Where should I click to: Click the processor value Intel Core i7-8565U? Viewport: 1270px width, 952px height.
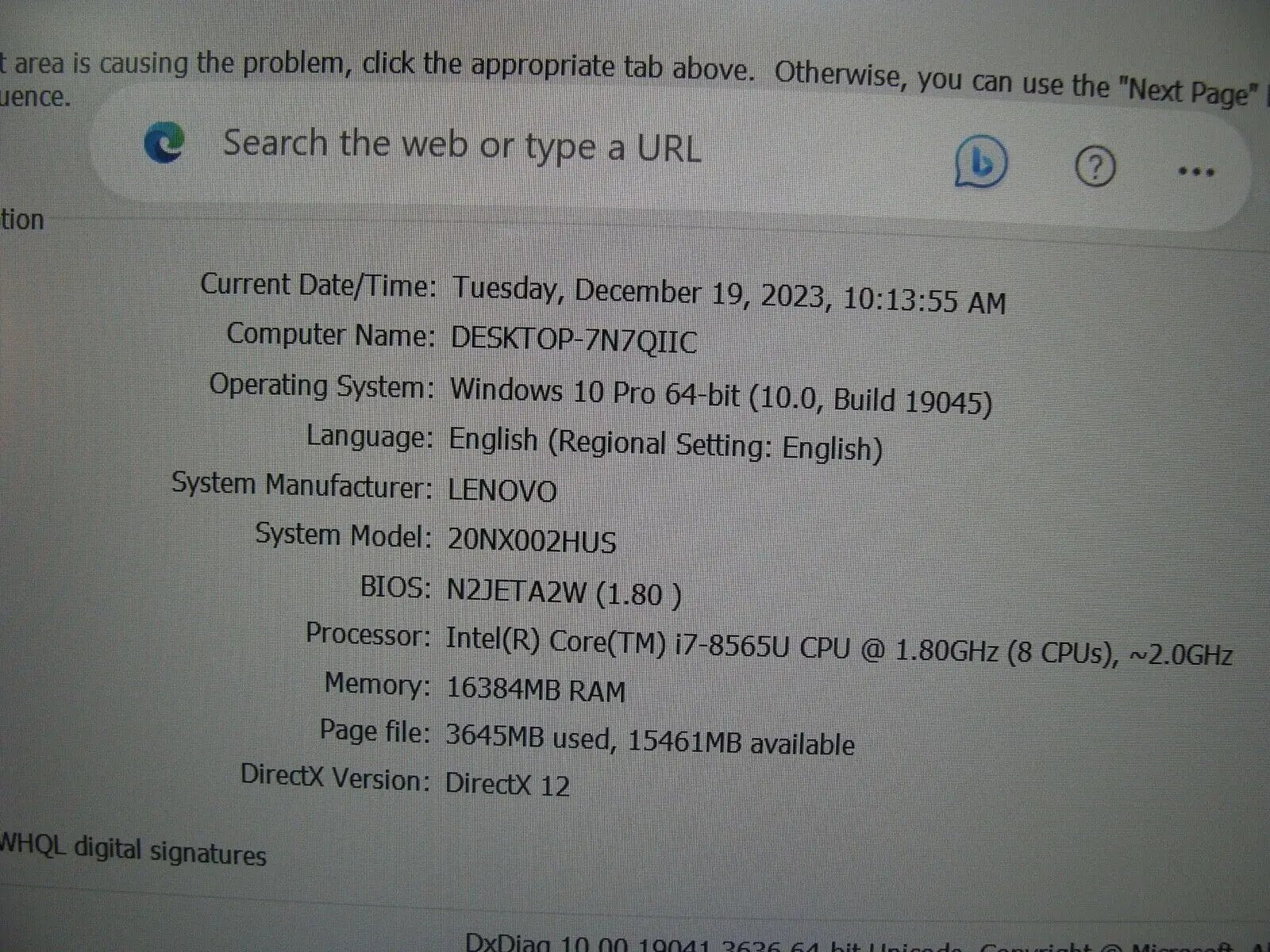point(839,647)
